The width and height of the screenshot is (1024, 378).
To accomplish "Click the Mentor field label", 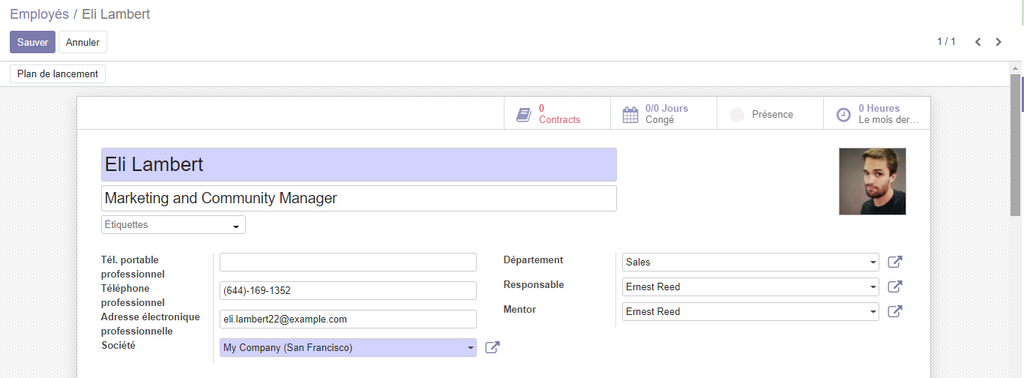I will 520,309.
